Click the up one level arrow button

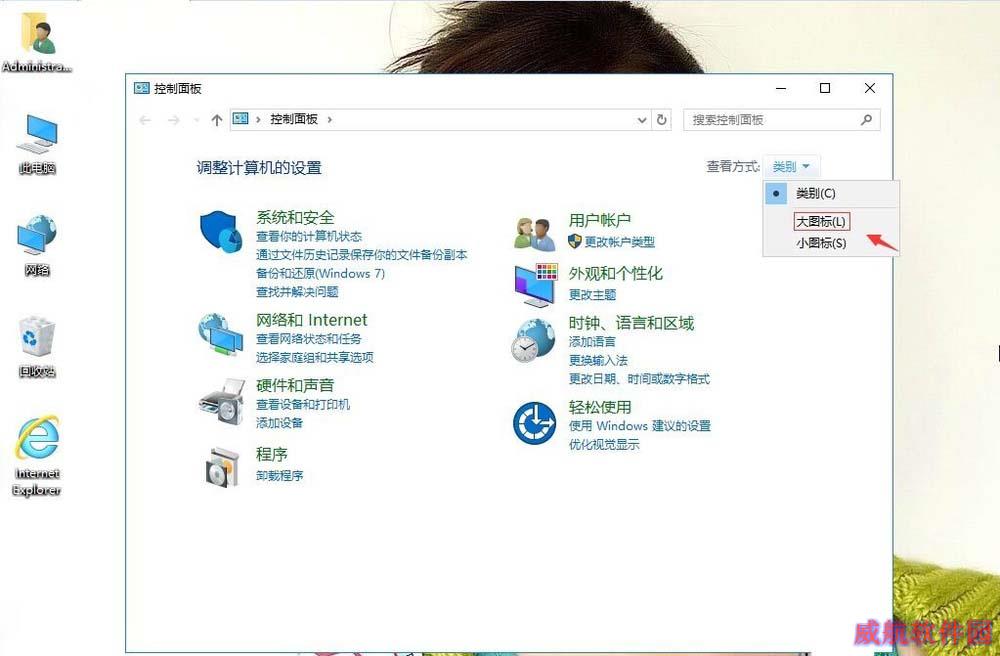pos(216,120)
